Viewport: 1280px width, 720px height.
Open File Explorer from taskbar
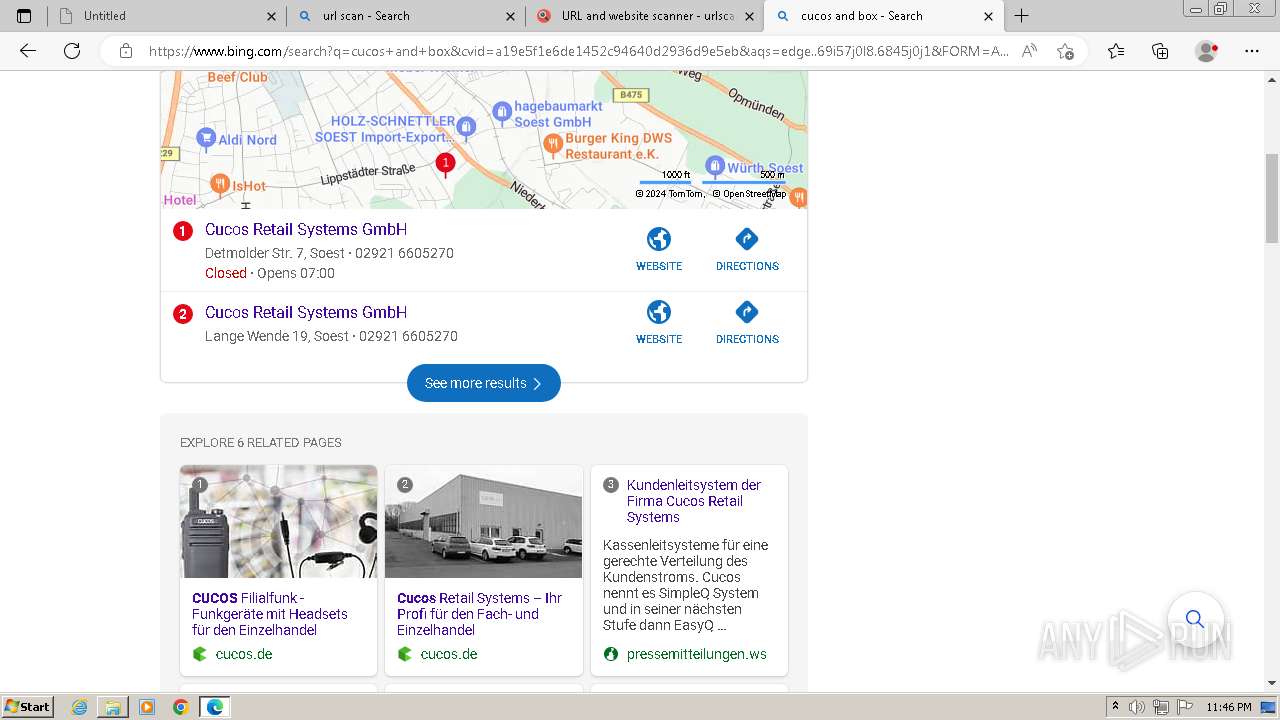coord(113,707)
